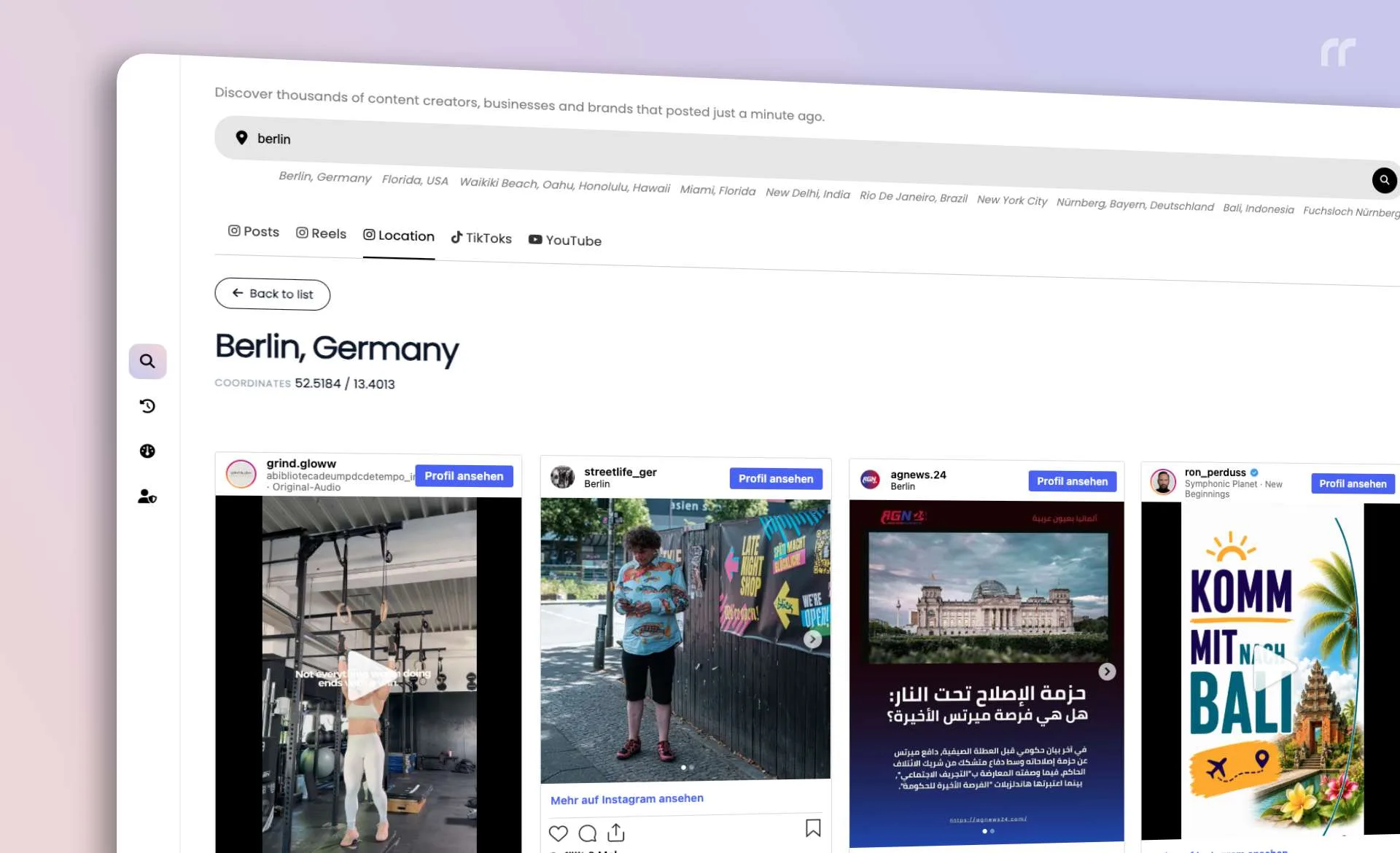The height and width of the screenshot is (853, 1400).
Task: Select Bali, Indonesia location suggestion
Action: [x=1259, y=209]
